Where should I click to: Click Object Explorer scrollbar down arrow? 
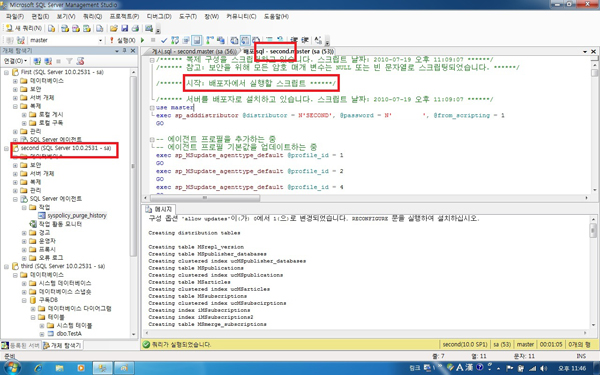tap(133, 334)
